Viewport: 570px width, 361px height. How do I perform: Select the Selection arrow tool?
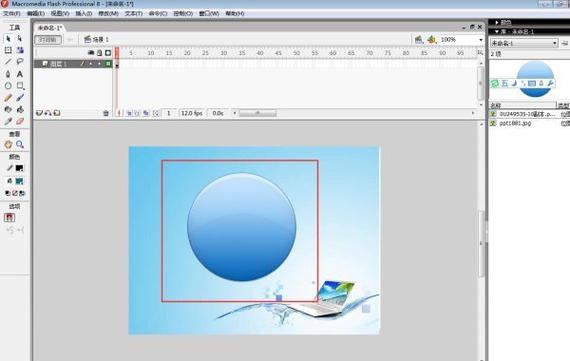tap(8, 39)
